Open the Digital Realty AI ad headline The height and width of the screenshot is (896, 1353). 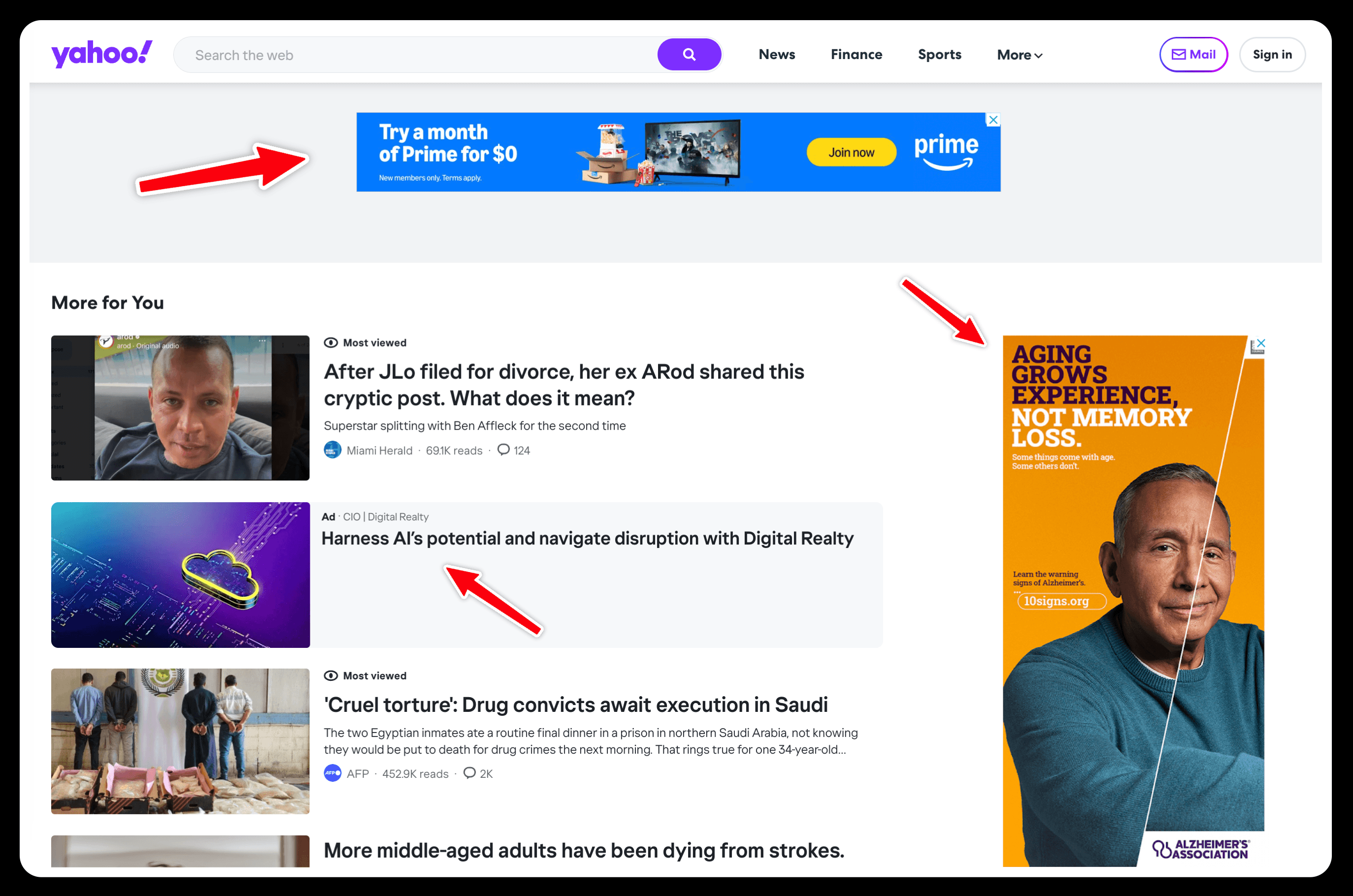pyautogui.click(x=587, y=538)
